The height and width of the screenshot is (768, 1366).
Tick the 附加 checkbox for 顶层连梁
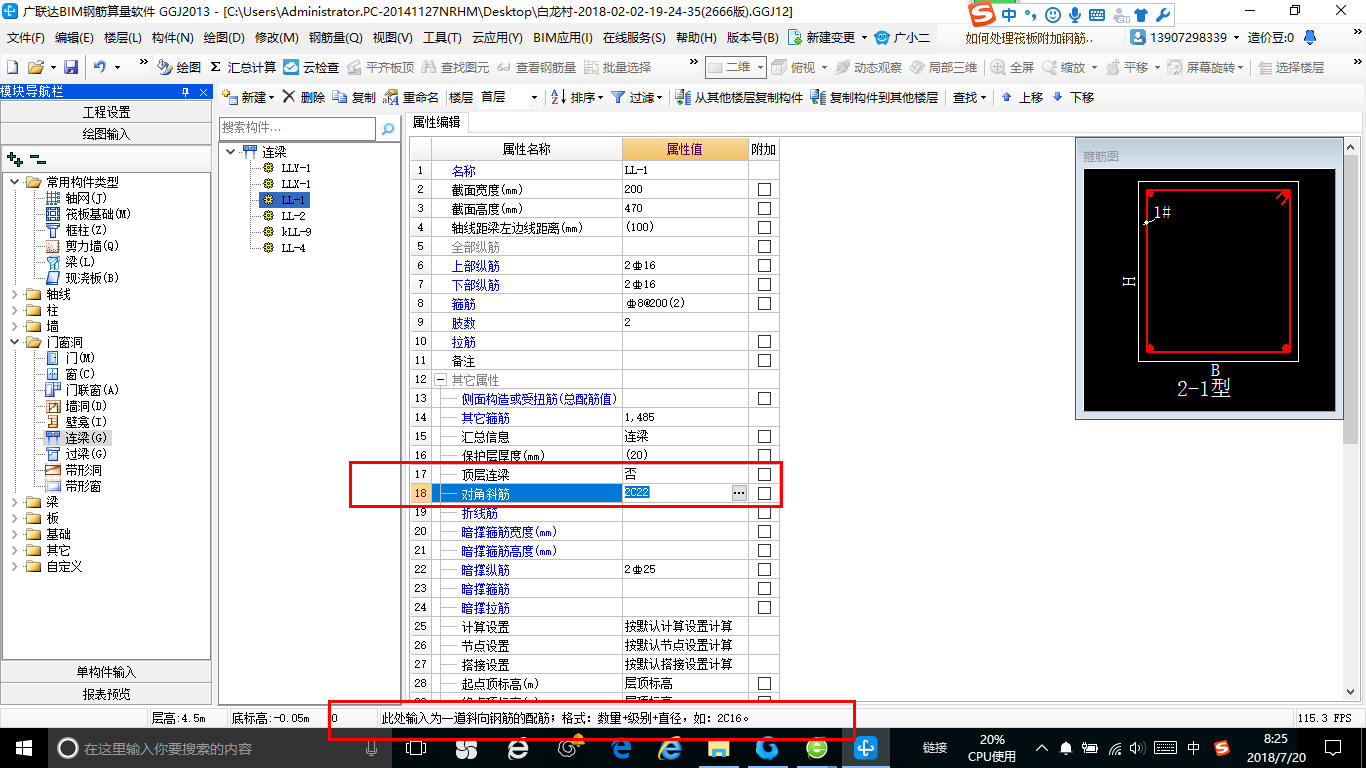[x=764, y=474]
